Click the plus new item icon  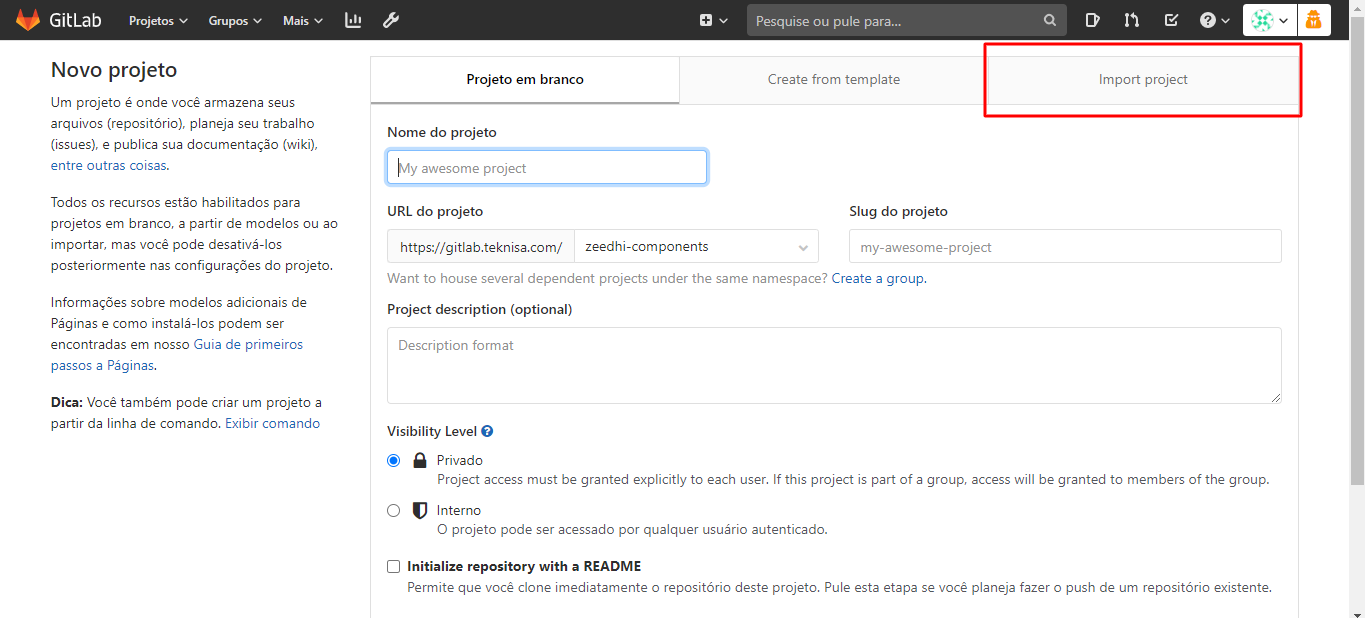[x=706, y=20]
